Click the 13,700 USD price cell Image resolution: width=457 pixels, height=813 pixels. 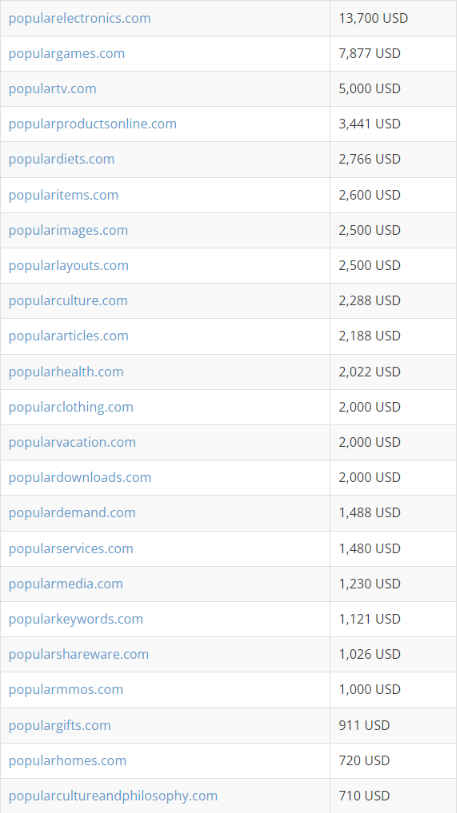393,18
